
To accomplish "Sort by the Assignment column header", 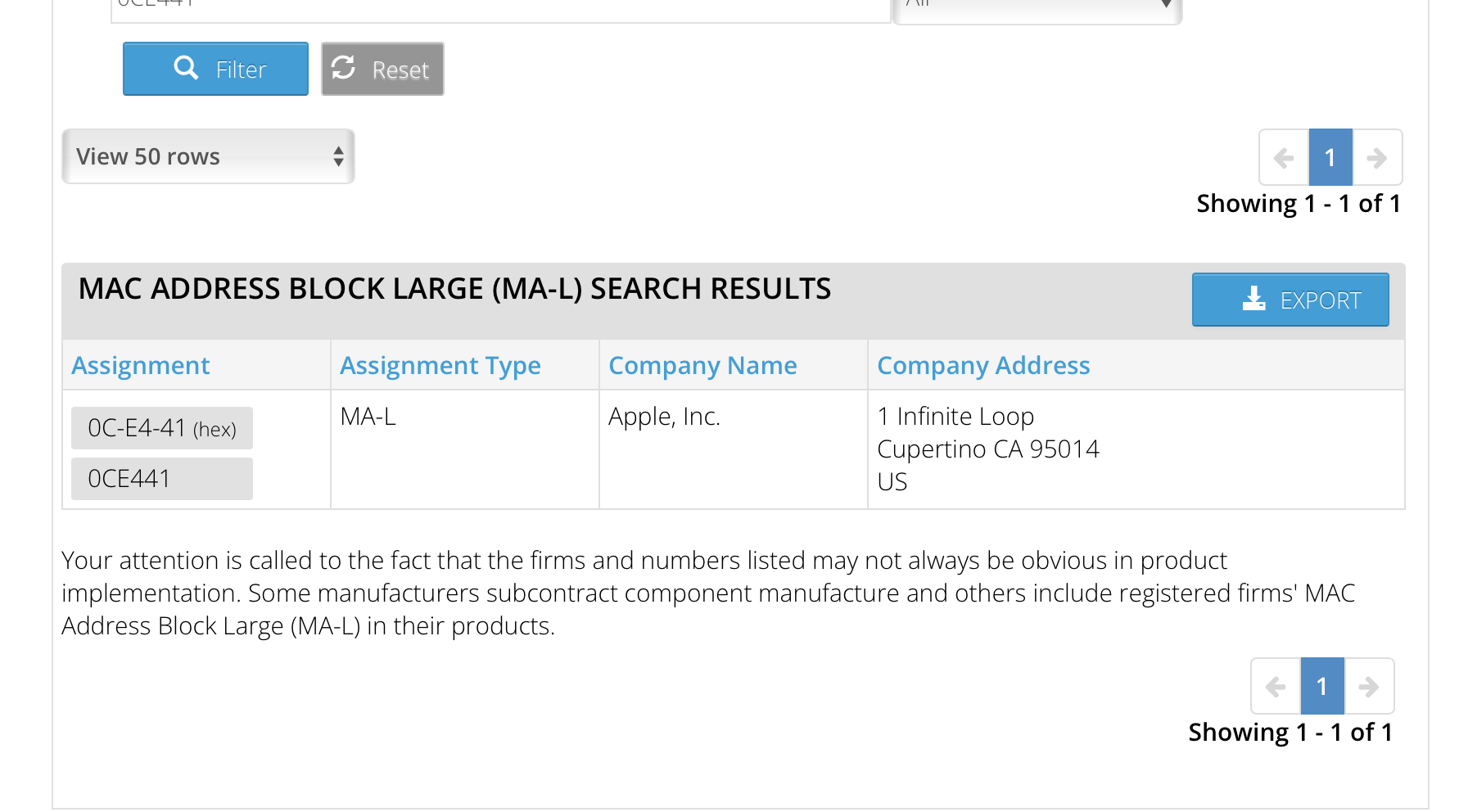I will [x=141, y=365].
